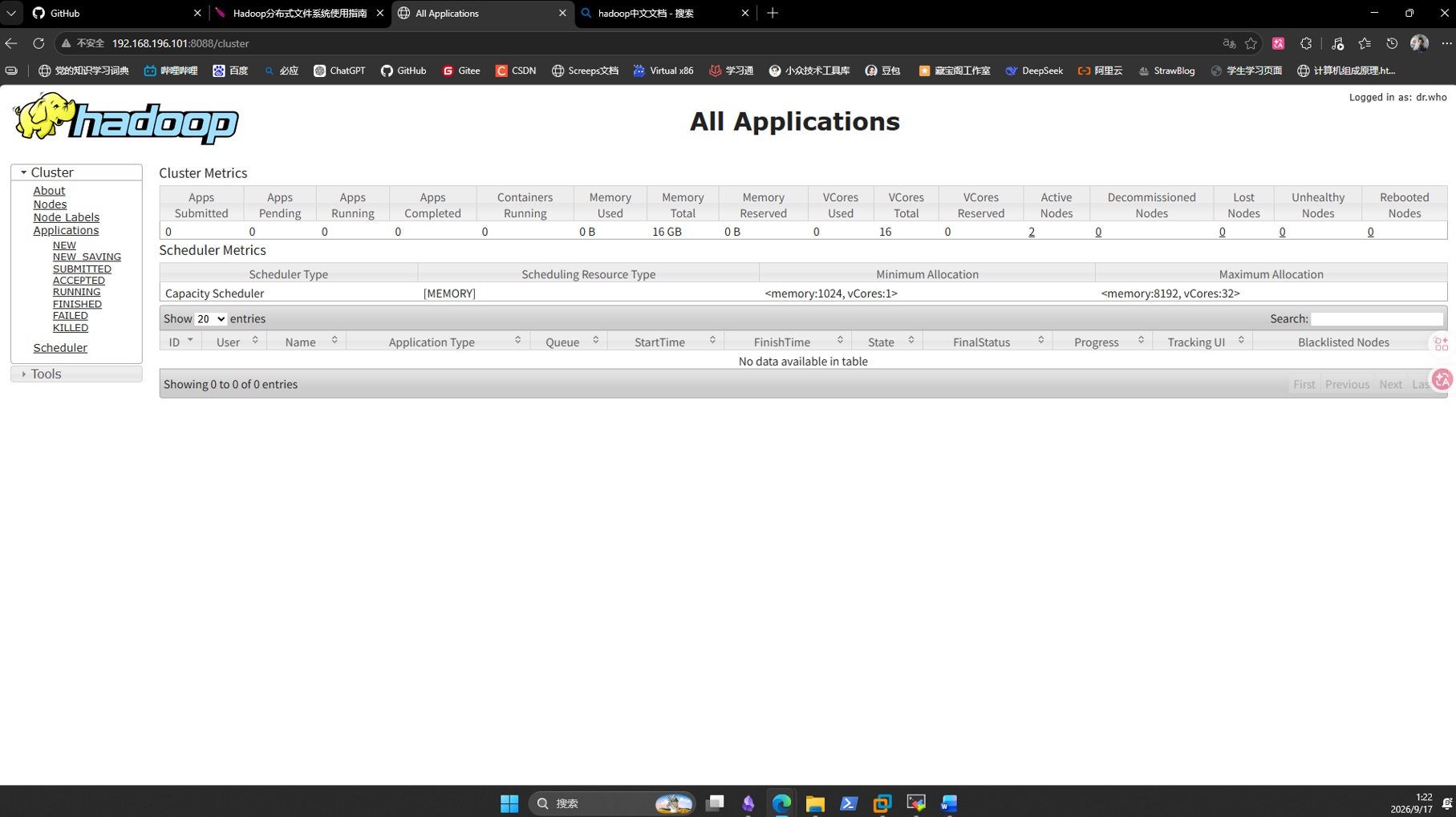This screenshot has height=817, width=1456.
Task: Switch to the hadoop中文文档 search tab
Action: coord(665,13)
